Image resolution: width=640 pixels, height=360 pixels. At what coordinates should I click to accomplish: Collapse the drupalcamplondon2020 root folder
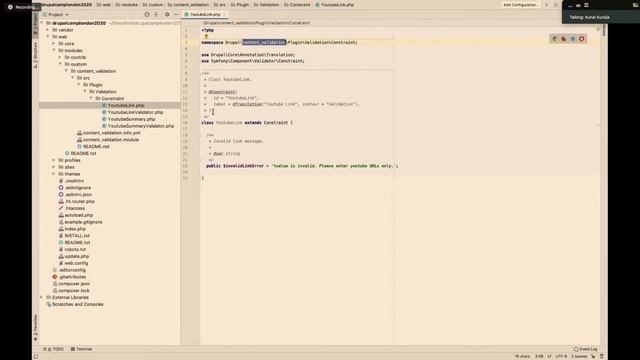(42, 23)
